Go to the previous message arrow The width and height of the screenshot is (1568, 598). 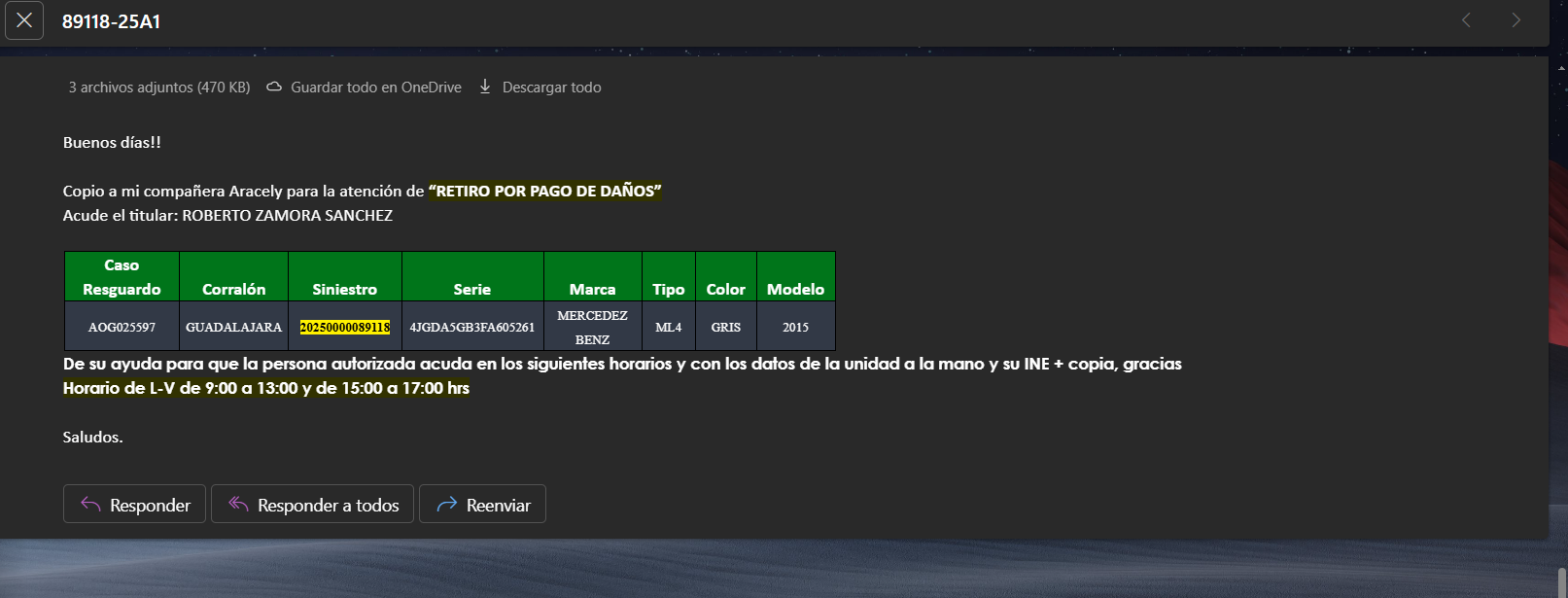pos(1466,20)
